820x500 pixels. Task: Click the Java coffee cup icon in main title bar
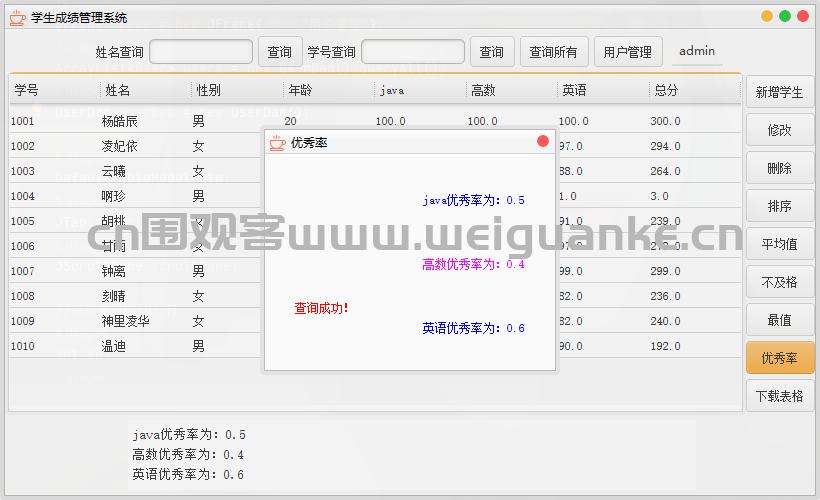pos(17,18)
